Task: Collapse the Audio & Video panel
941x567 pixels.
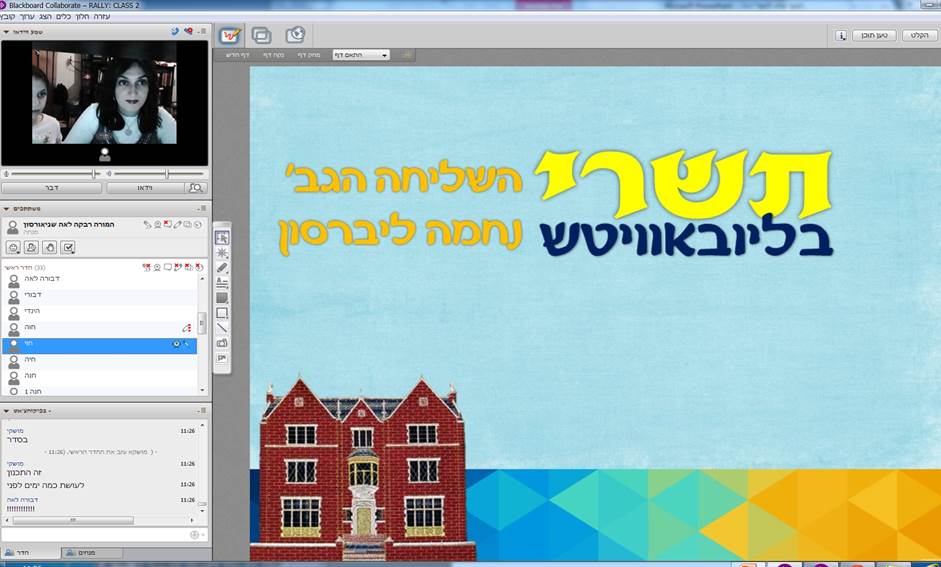Action: coord(7,32)
